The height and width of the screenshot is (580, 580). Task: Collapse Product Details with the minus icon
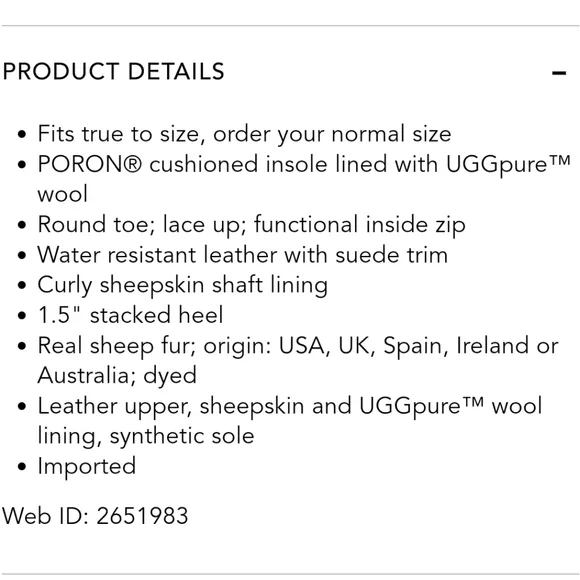(x=559, y=72)
